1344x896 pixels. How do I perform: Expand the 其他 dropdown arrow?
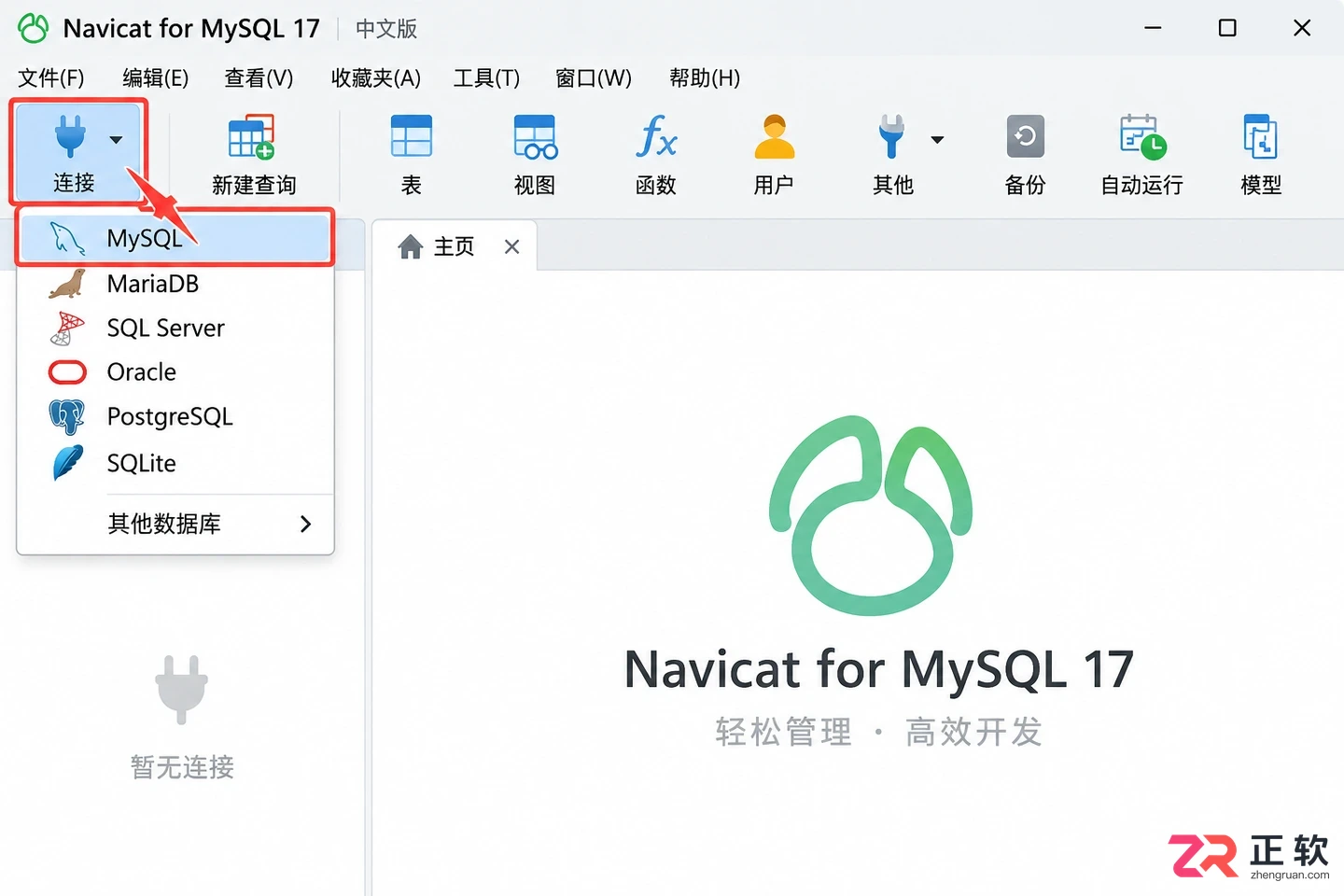[x=937, y=140]
